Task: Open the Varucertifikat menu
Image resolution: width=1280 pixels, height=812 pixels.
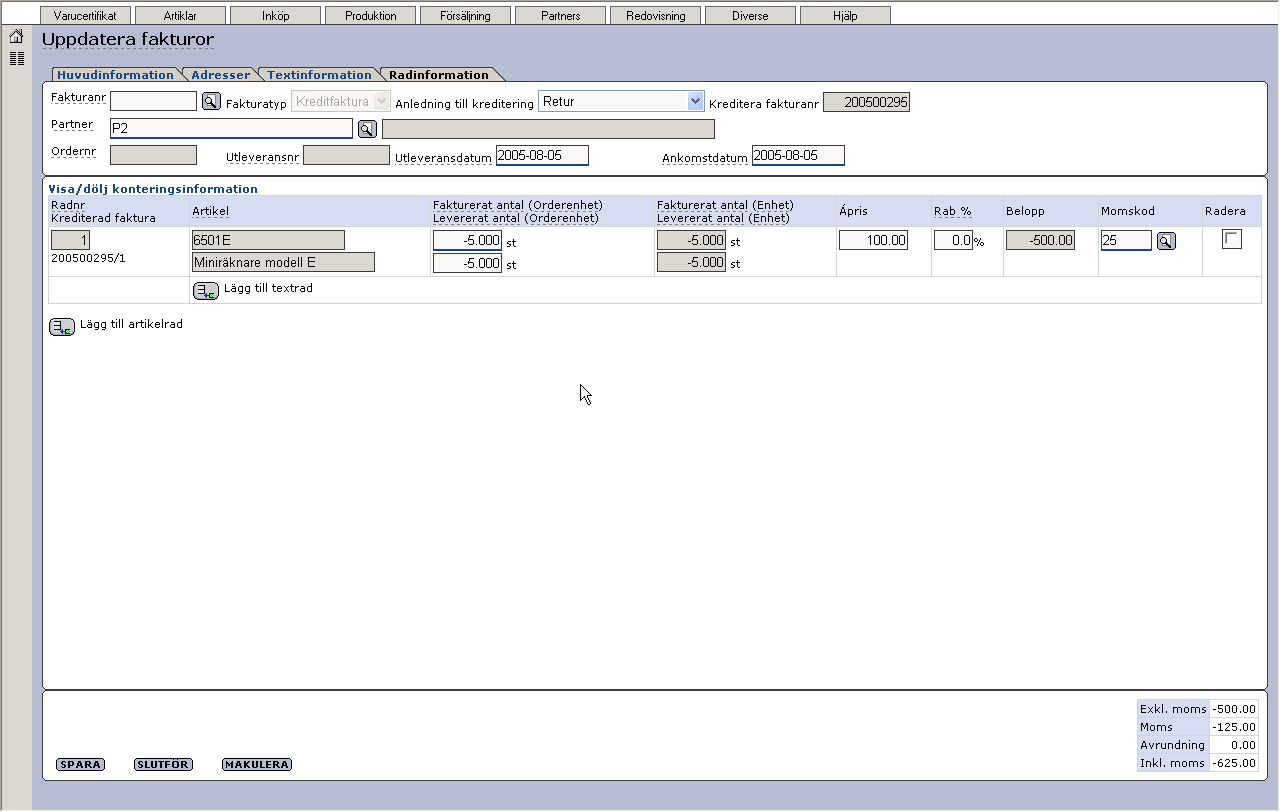Action: coord(85,16)
